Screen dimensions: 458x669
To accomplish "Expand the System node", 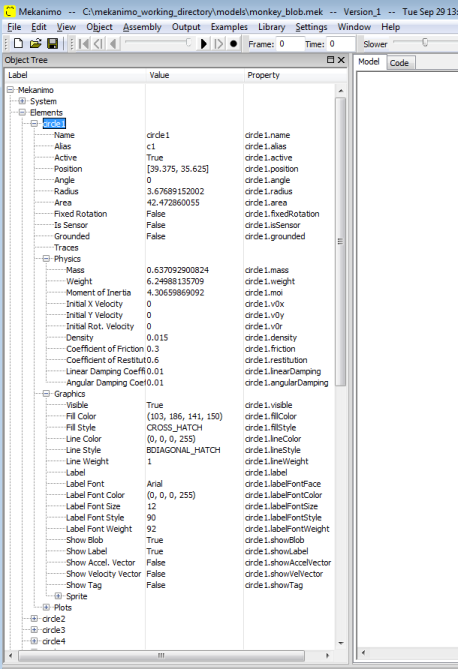I will [22, 101].
